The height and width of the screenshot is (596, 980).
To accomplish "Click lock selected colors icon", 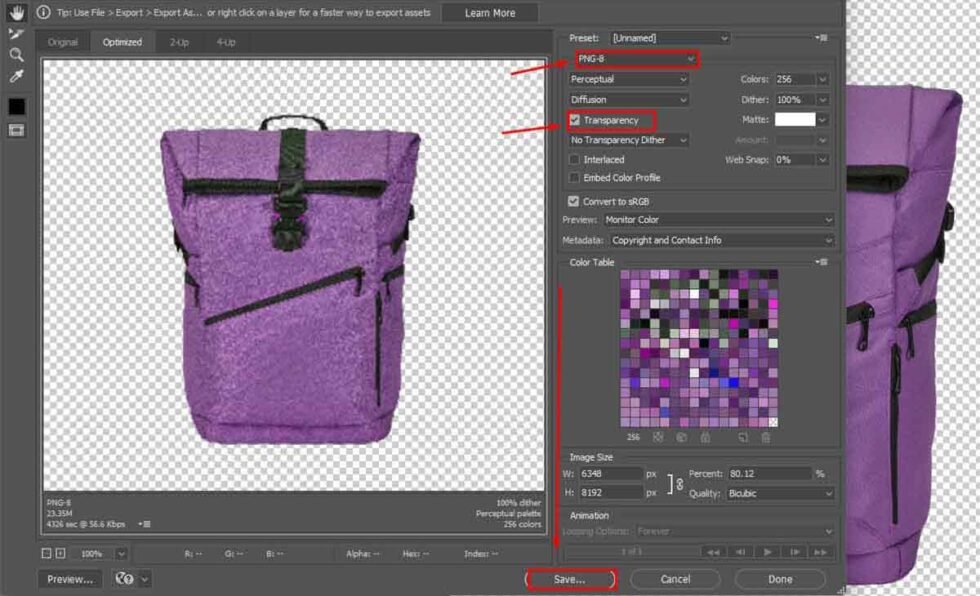I will pos(705,437).
